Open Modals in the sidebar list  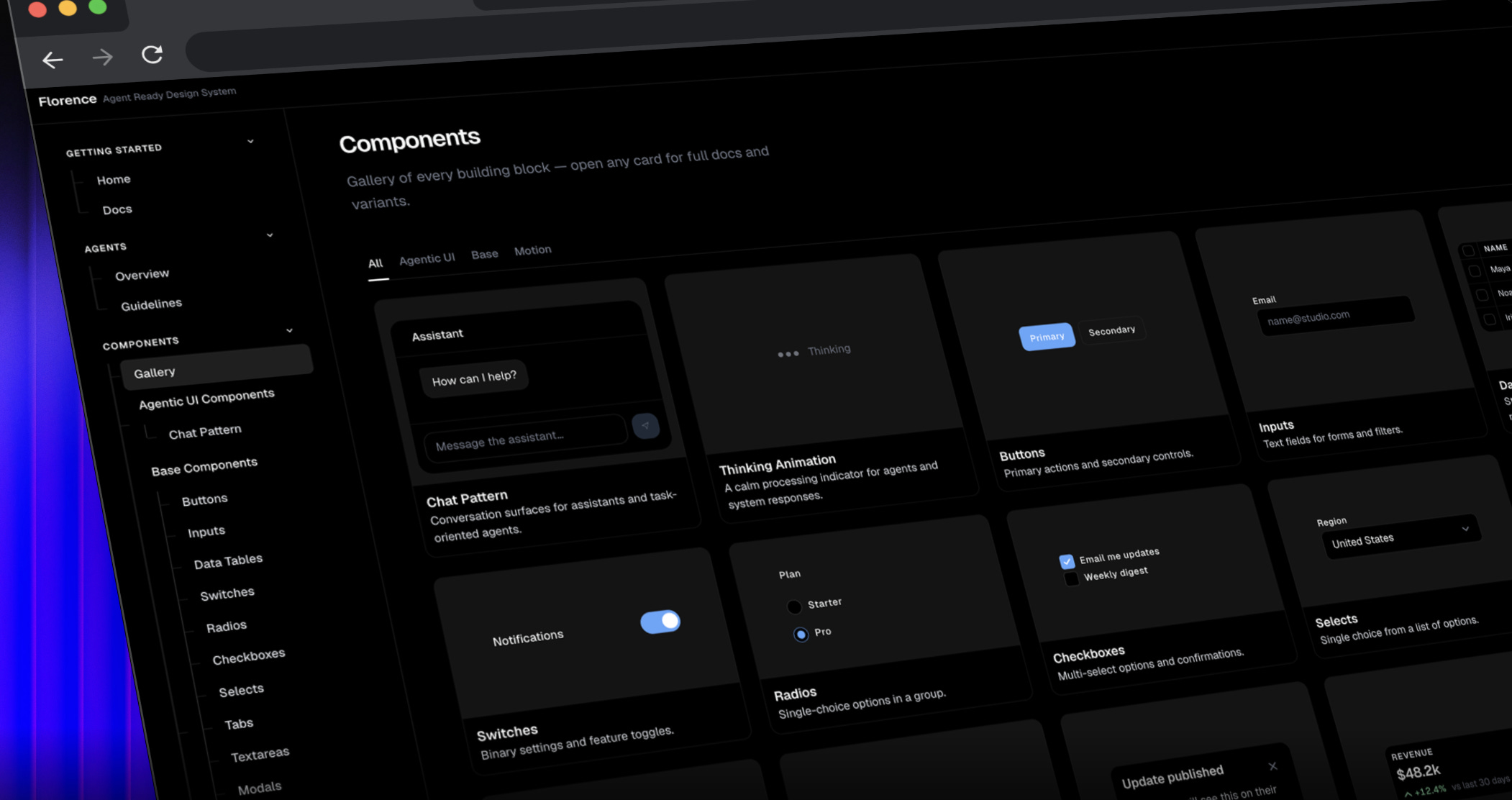point(260,788)
